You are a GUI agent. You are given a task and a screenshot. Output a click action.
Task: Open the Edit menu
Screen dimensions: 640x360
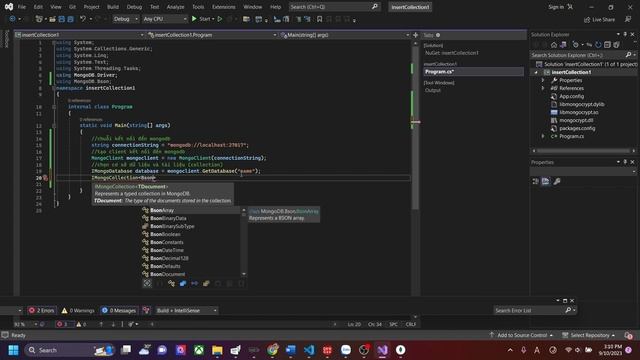[38, 7]
